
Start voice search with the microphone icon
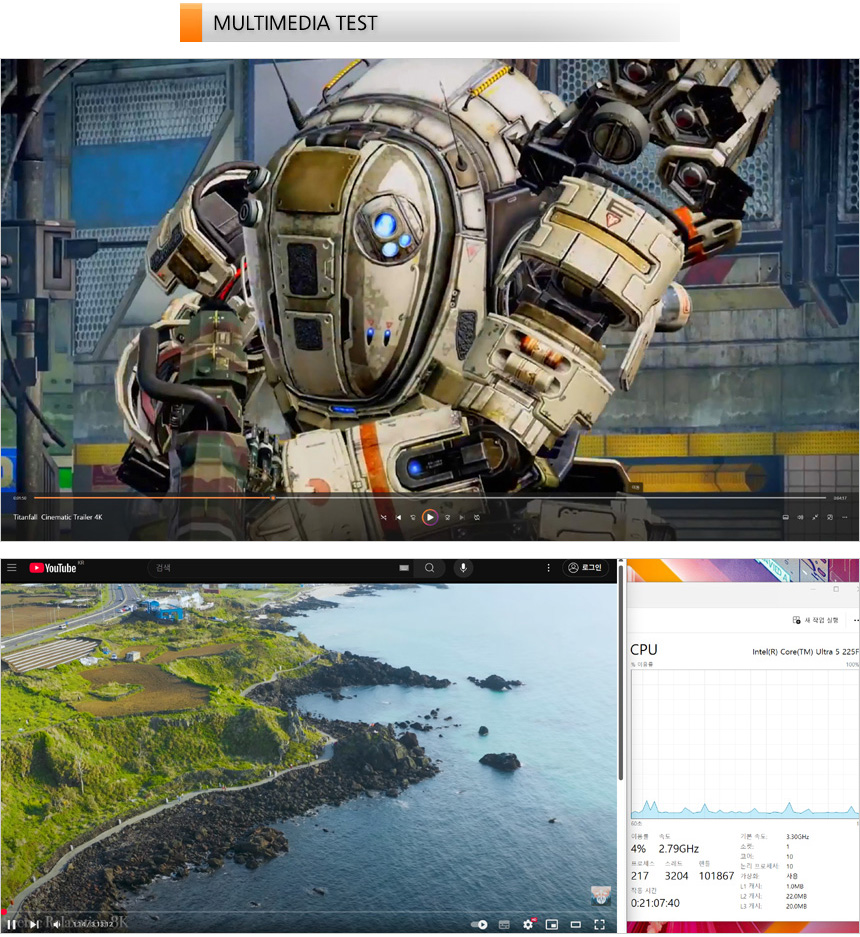point(463,568)
